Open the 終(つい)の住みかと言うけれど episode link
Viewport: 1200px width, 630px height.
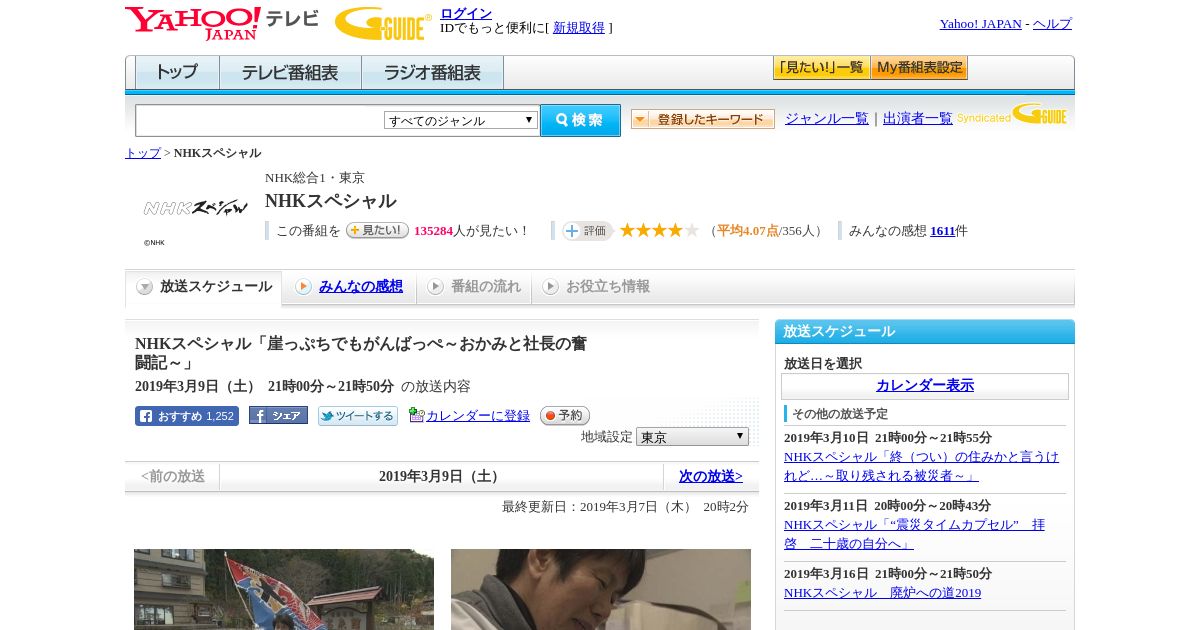(x=921, y=466)
